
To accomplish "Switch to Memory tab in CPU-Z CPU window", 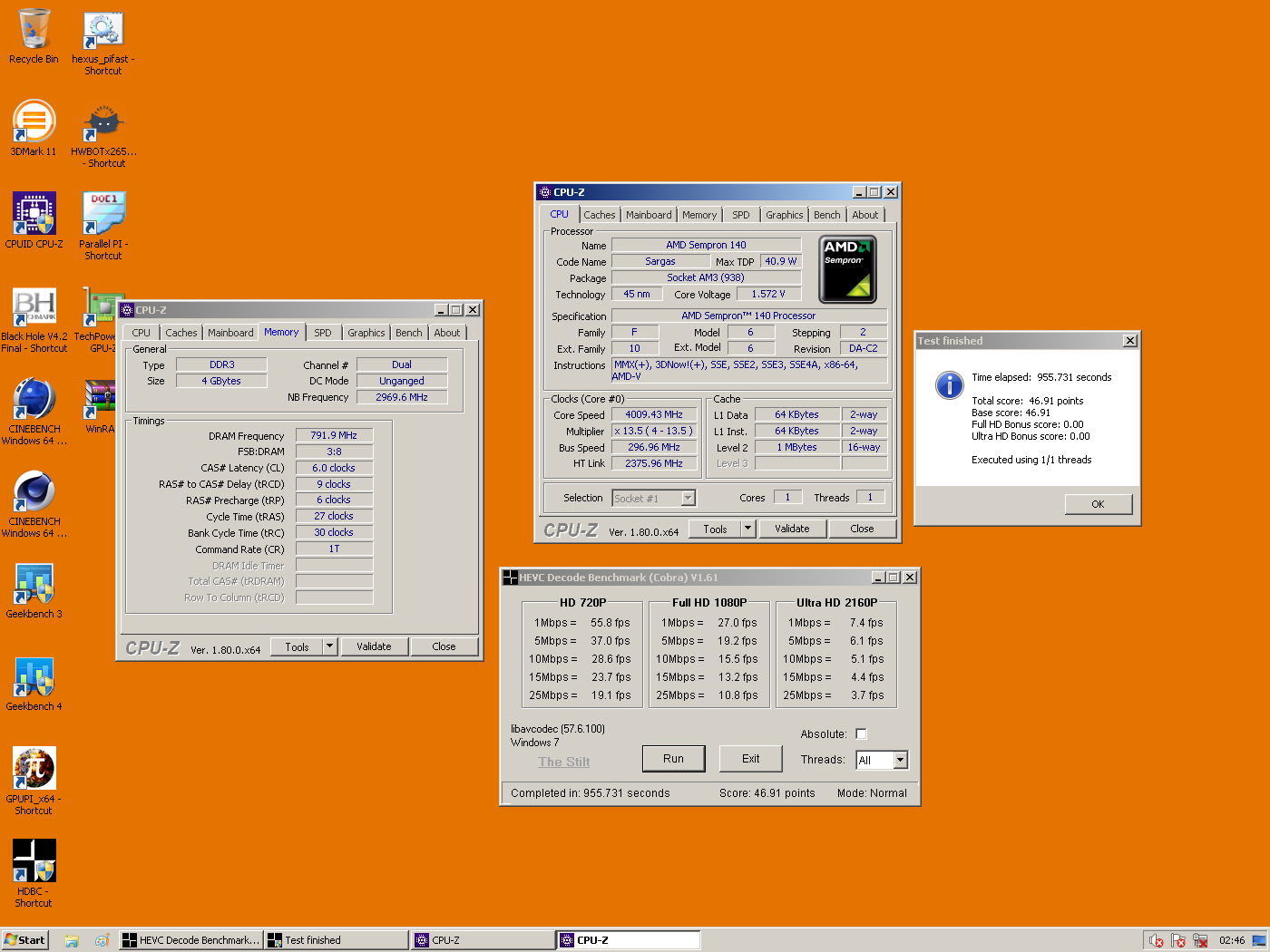I will 699,215.
